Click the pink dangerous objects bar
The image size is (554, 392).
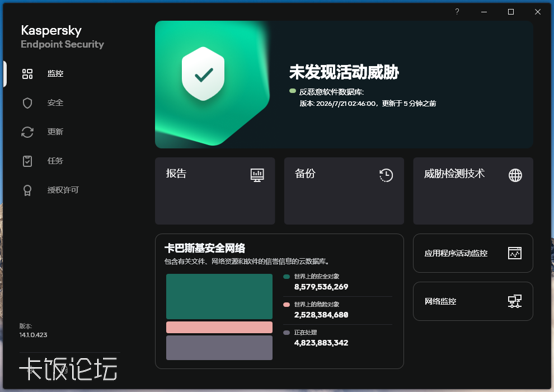click(219, 327)
